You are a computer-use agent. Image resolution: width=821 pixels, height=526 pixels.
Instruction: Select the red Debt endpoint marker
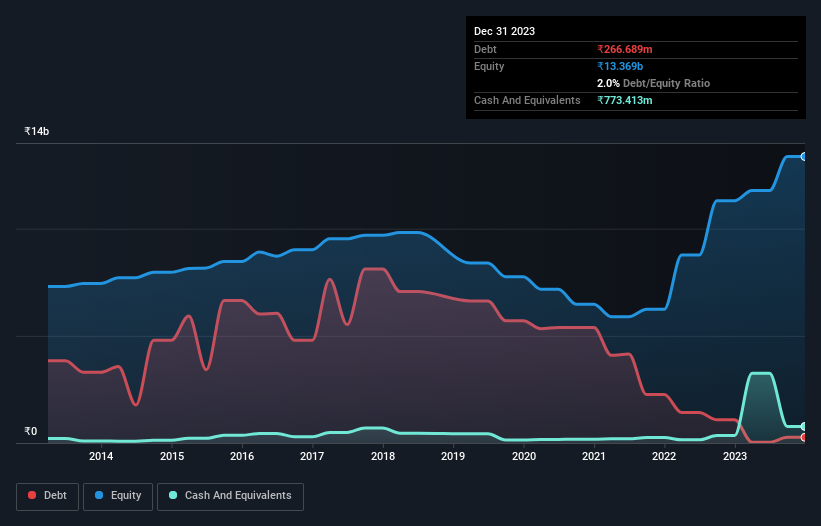[x=804, y=437]
